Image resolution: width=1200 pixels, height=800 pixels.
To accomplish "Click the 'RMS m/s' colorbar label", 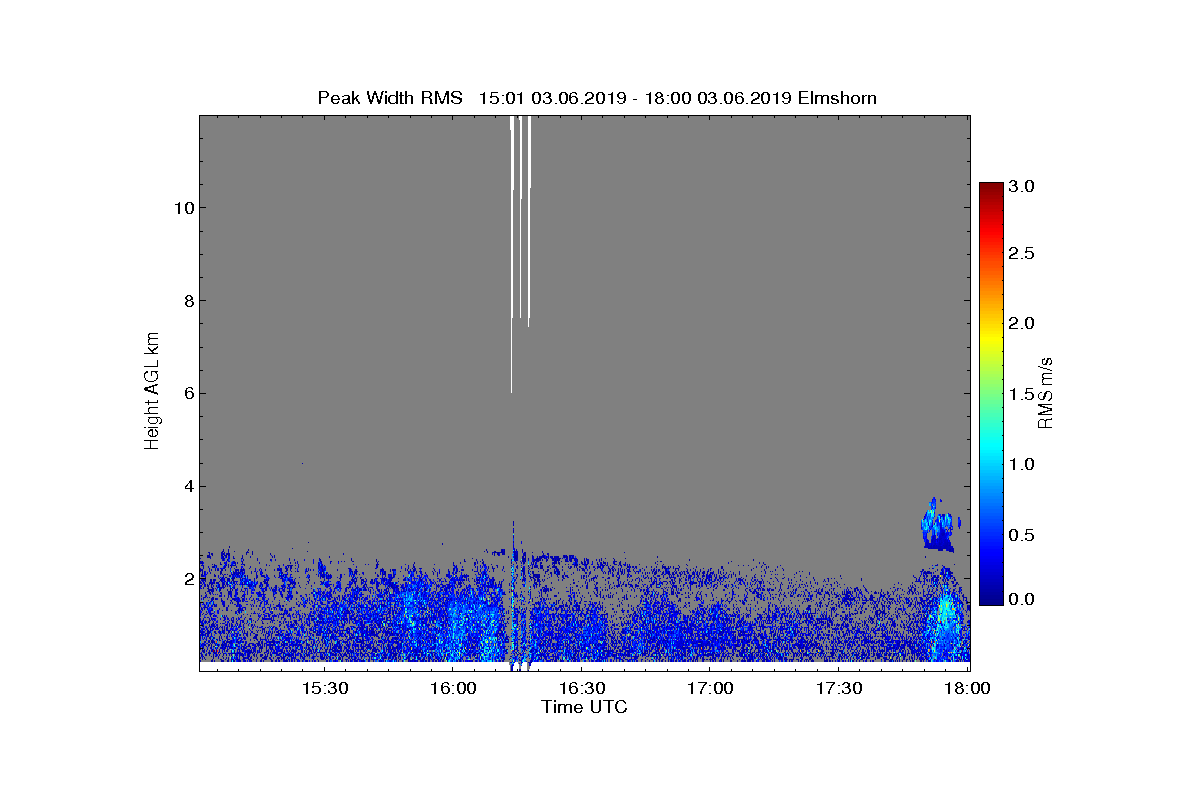I will coord(1046,392).
